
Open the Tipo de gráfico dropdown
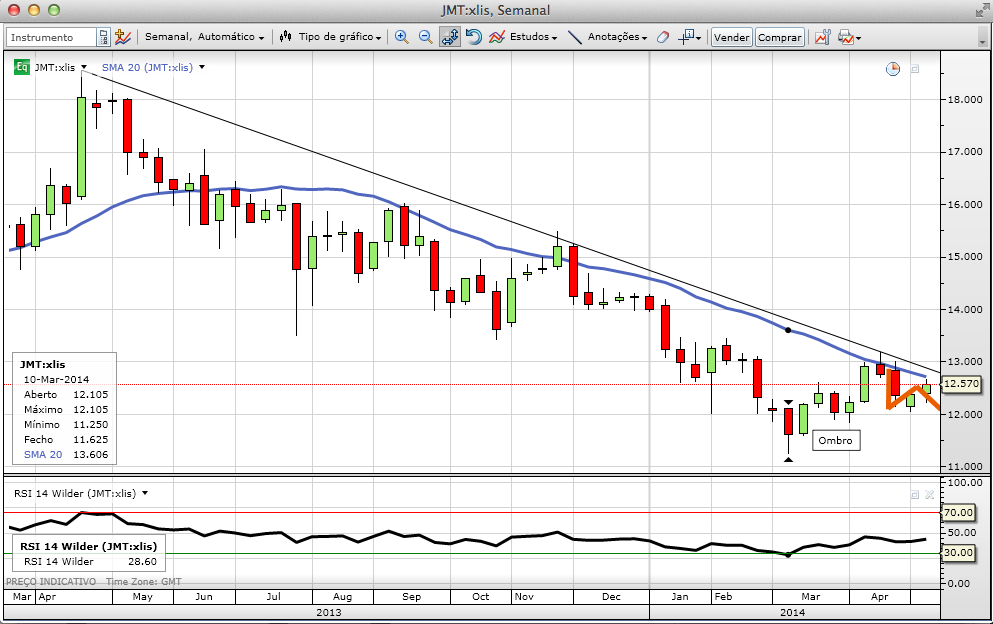[x=340, y=37]
